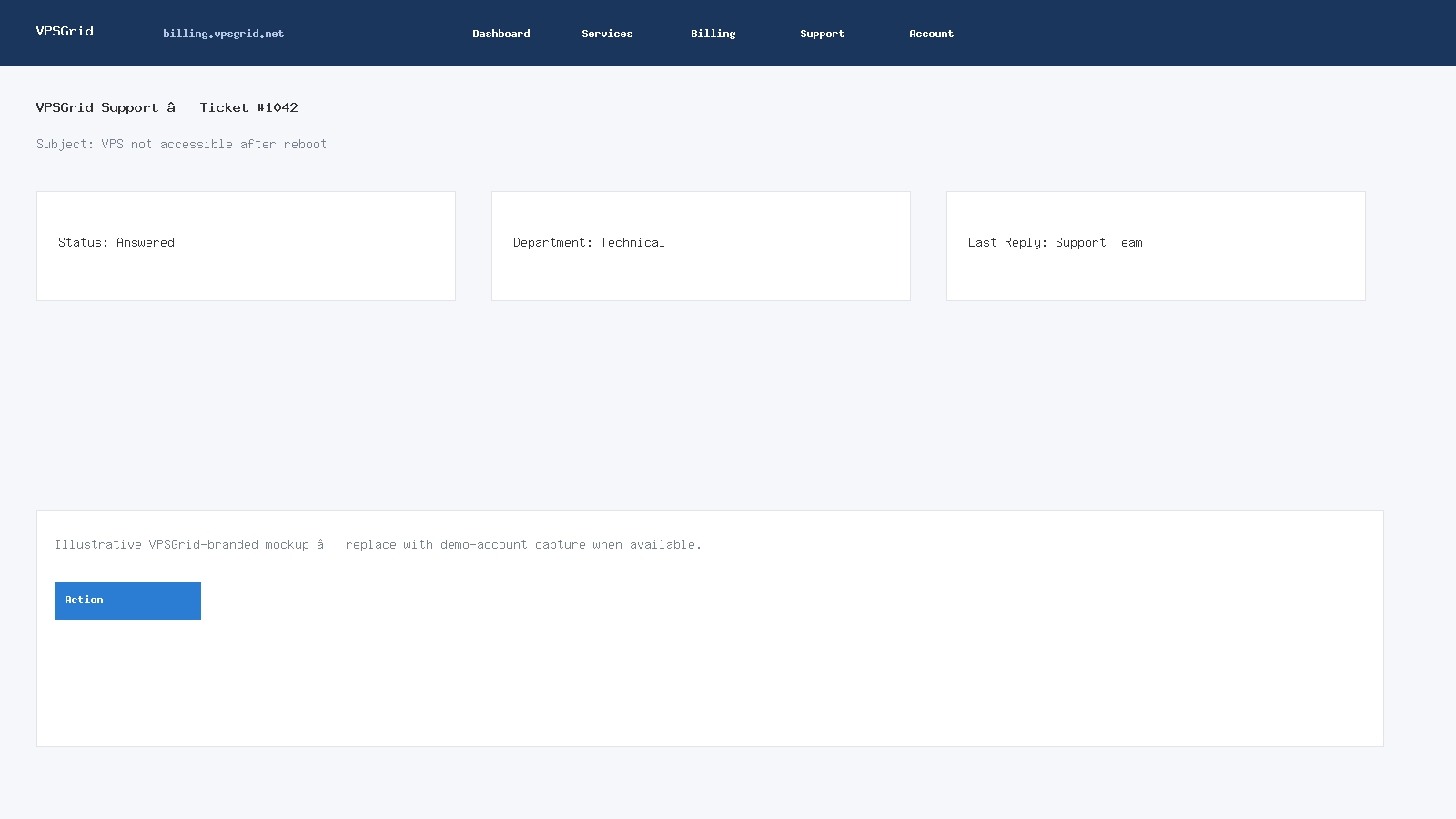Select the Billing navigation item
The image size is (1456, 819).
[x=713, y=34]
